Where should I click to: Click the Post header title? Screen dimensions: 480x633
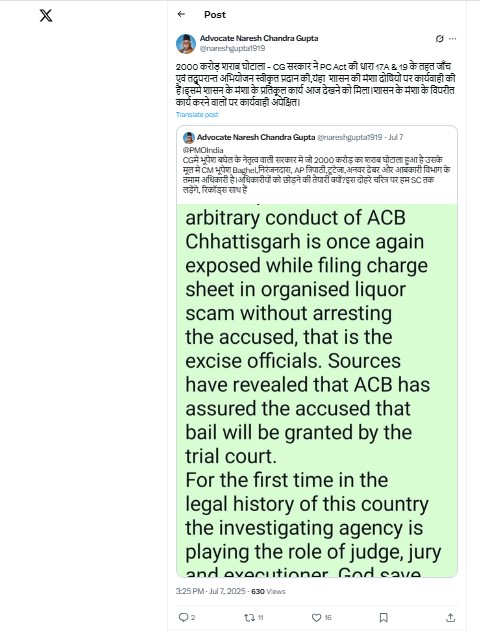(x=215, y=15)
